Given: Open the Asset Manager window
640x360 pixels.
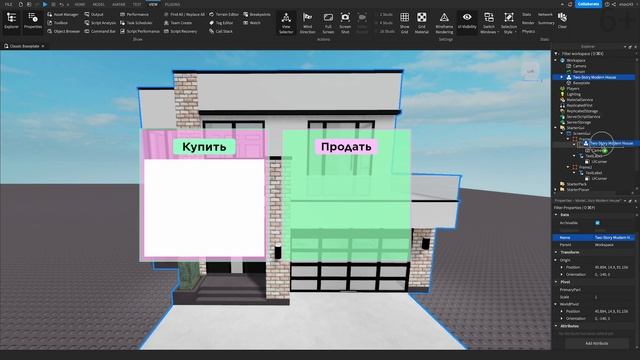Looking at the screenshot, I should (62, 14).
